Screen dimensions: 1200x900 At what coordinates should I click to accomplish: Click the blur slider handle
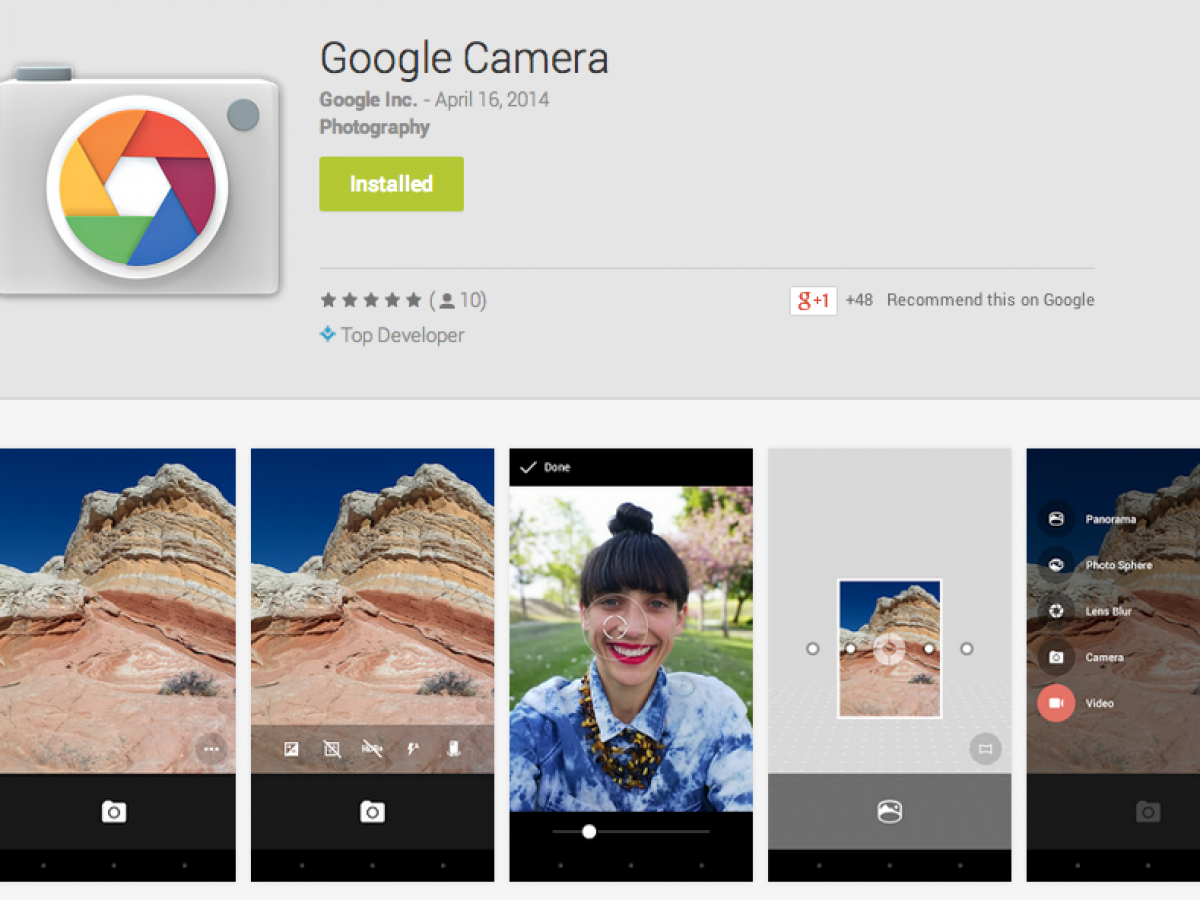tap(589, 831)
